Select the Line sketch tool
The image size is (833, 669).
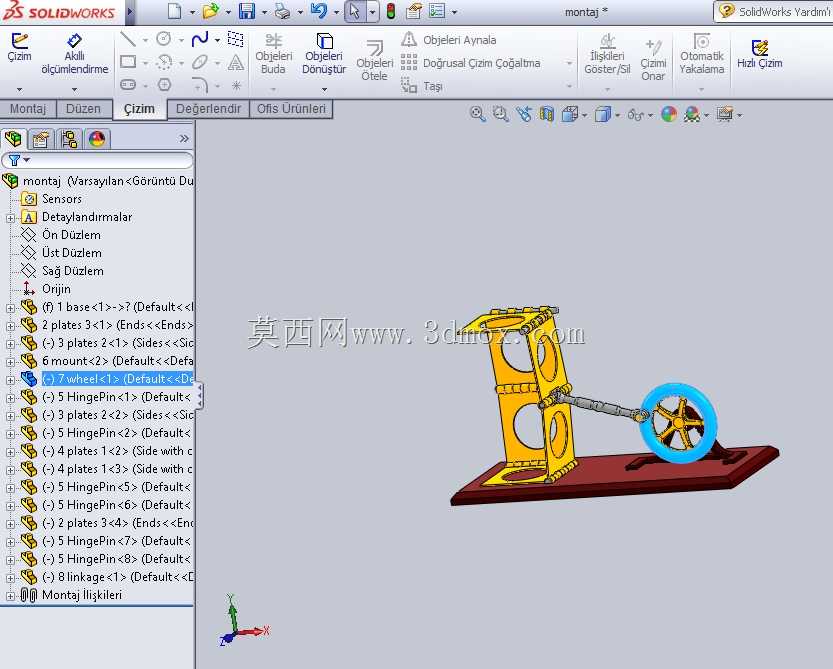point(128,39)
